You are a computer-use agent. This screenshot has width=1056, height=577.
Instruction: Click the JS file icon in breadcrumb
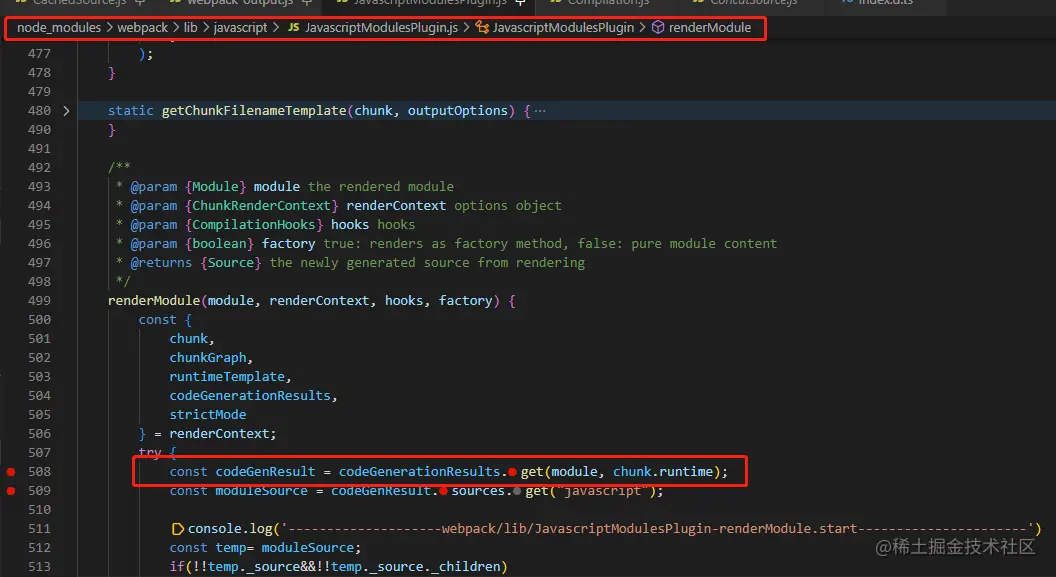(294, 28)
